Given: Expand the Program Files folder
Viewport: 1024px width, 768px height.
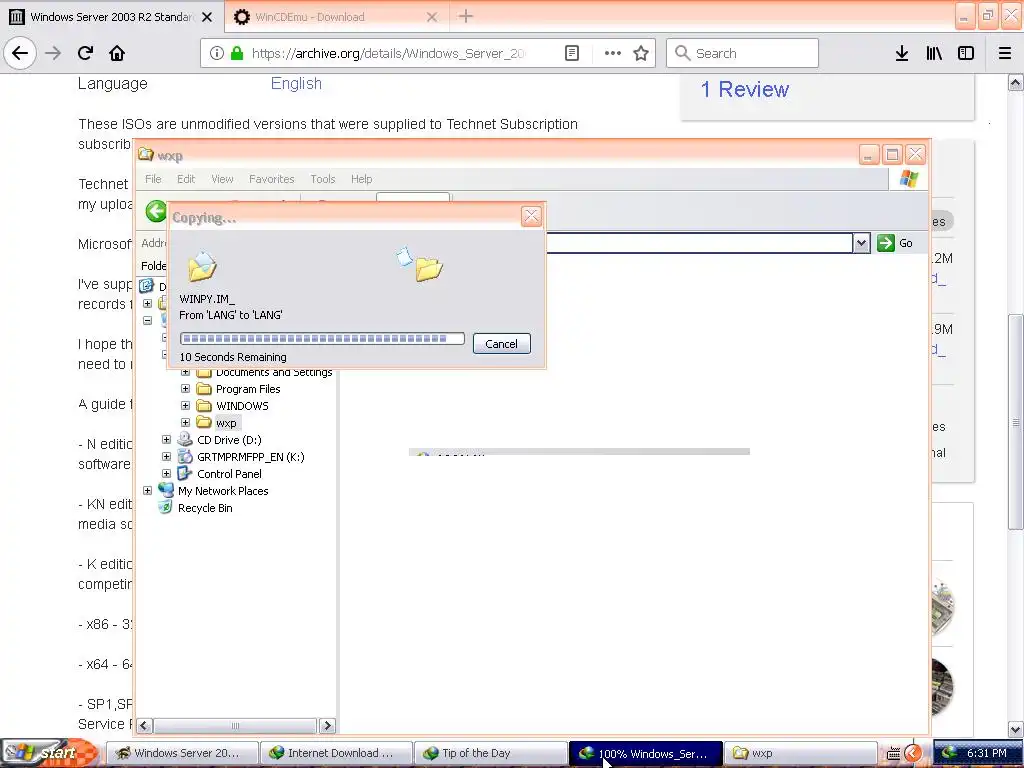Looking at the screenshot, I should click(185, 389).
